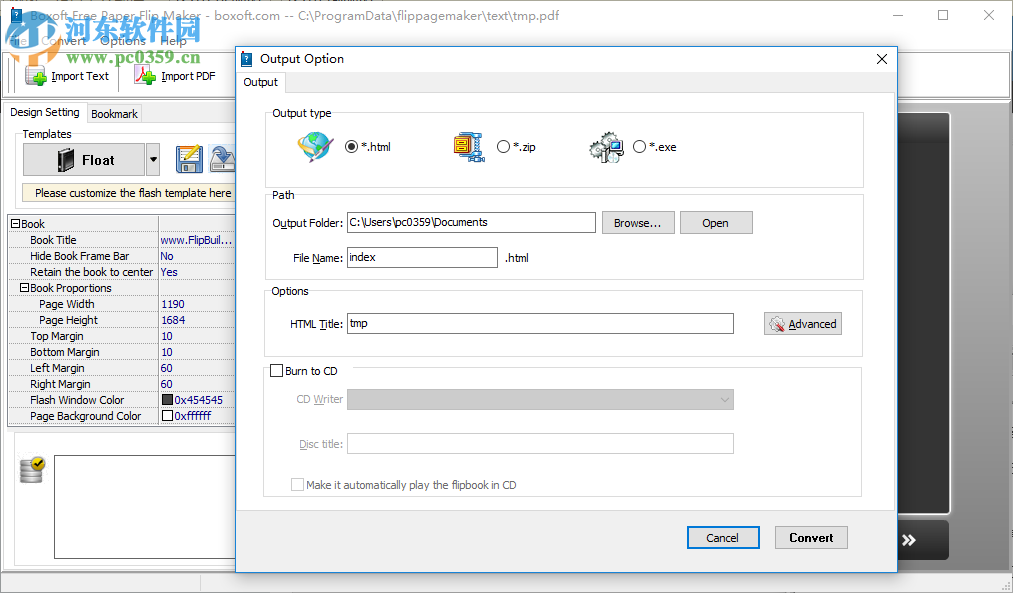1013x593 pixels.
Task: Click the Import Text toolbar icon
Action: tap(36, 76)
